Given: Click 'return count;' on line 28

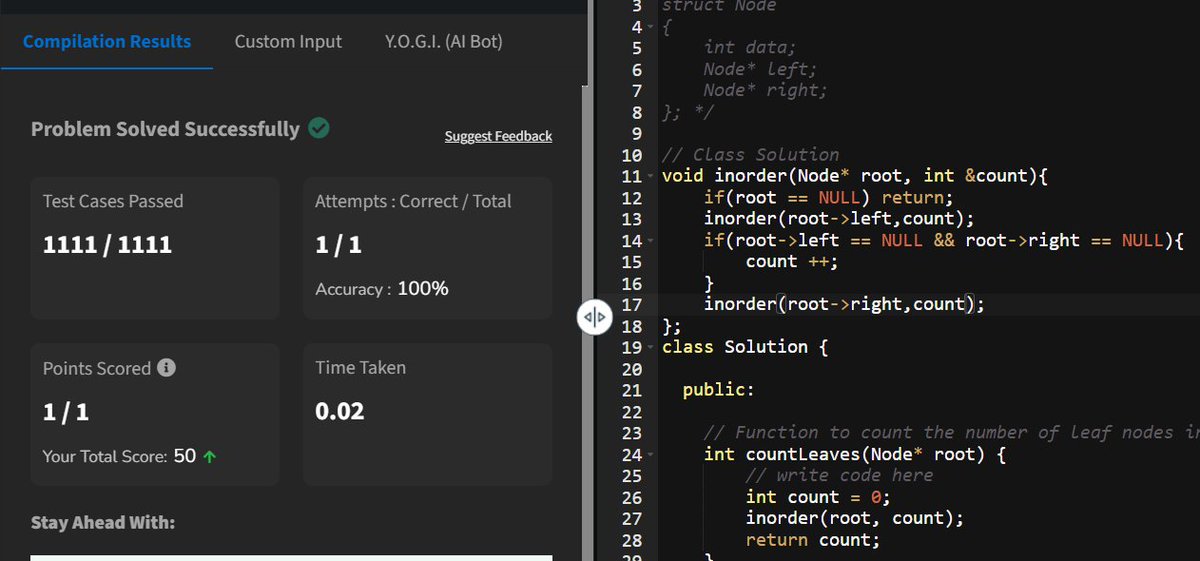Looking at the screenshot, I should [814, 540].
